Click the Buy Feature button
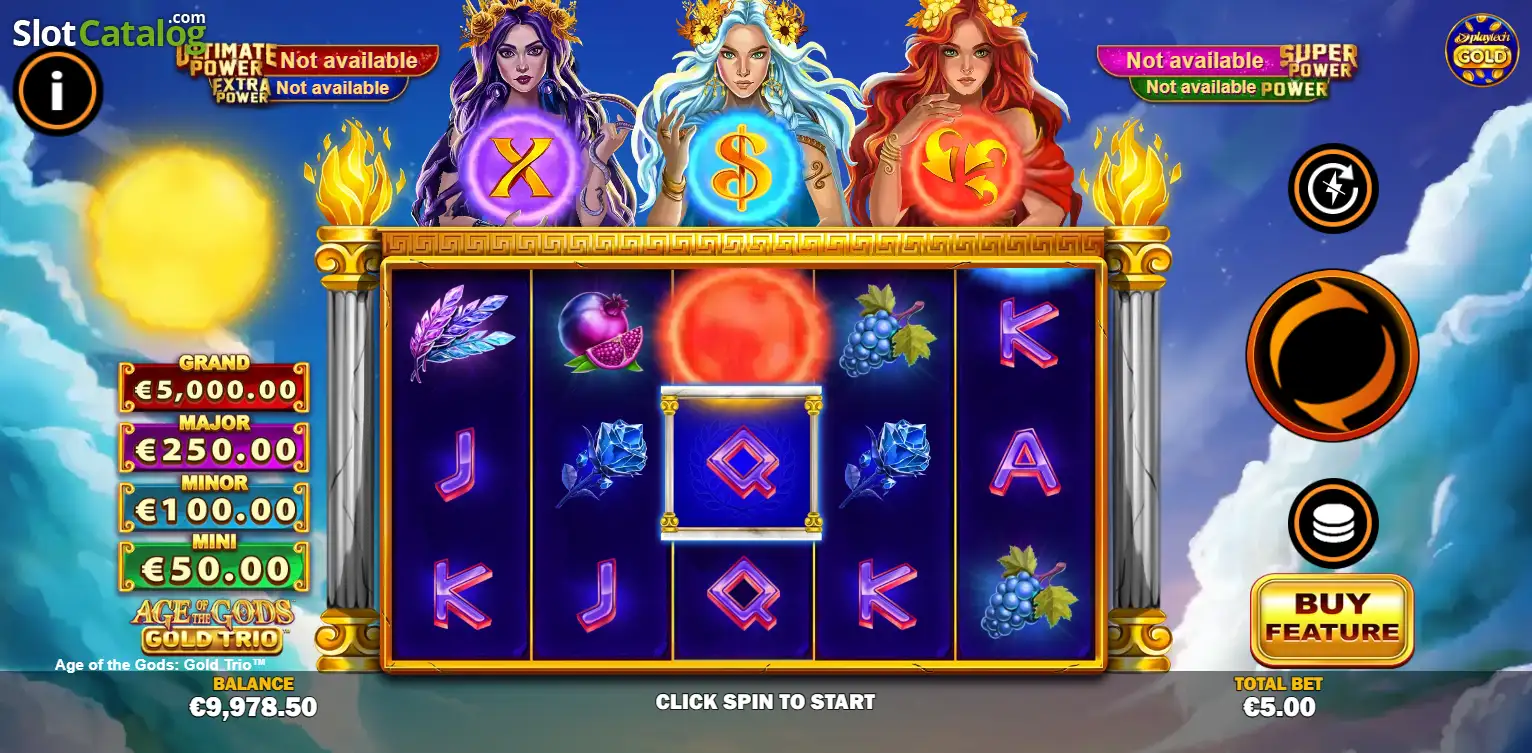Viewport: 1532px width, 753px height. pos(1332,619)
